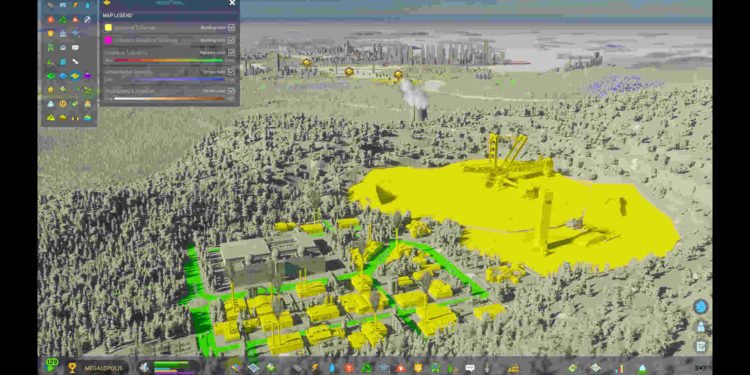Toggle the fourth legend row checkbox
The height and width of the screenshot is (375, 750).
(231, 72)
